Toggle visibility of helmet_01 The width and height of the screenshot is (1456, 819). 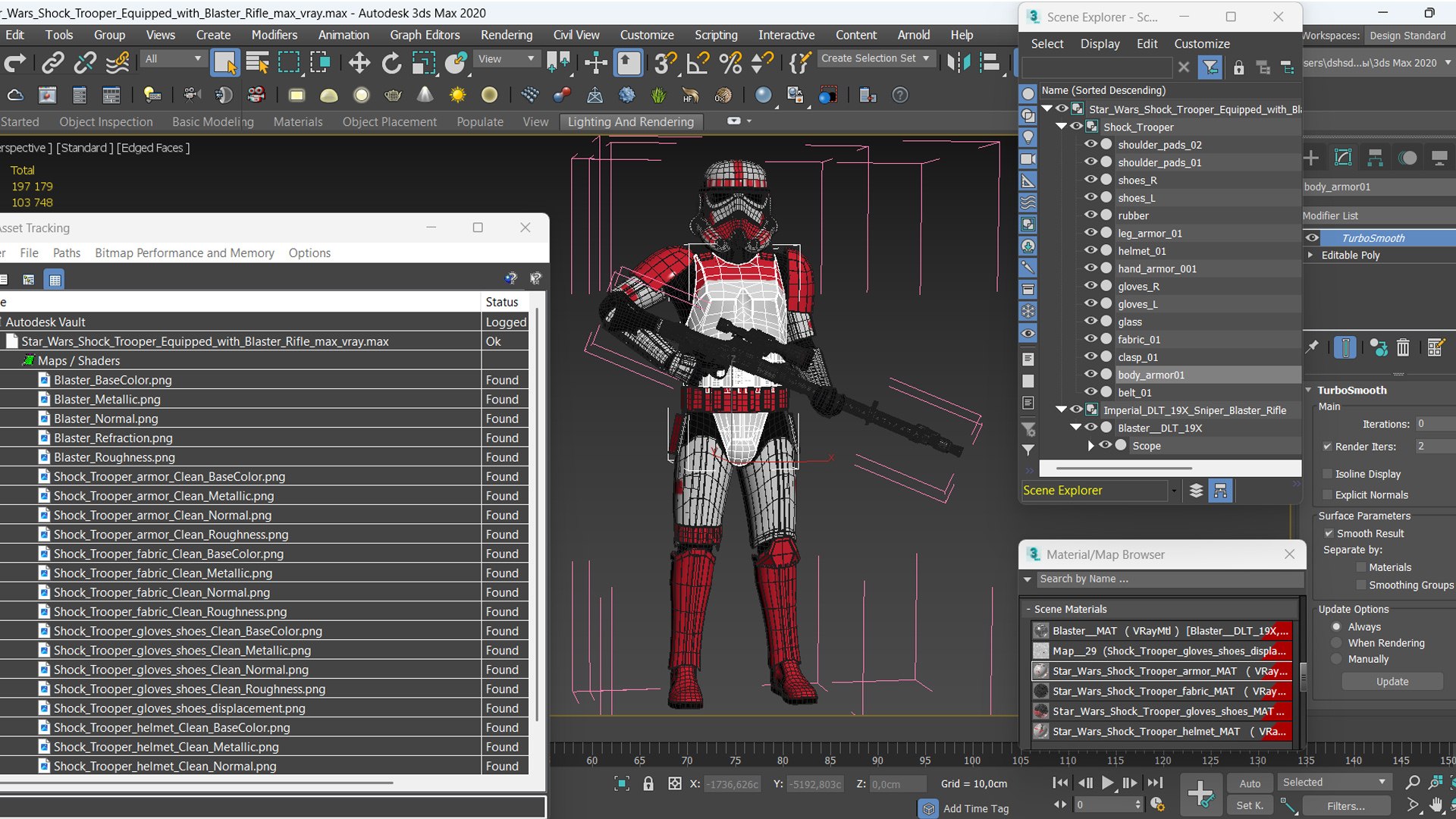point(1090,250)
